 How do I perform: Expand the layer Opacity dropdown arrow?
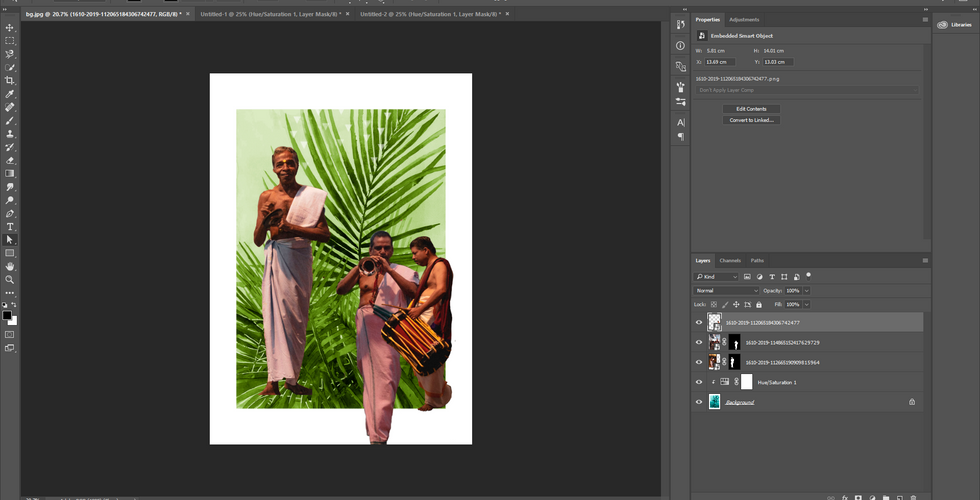coord(807,291)
